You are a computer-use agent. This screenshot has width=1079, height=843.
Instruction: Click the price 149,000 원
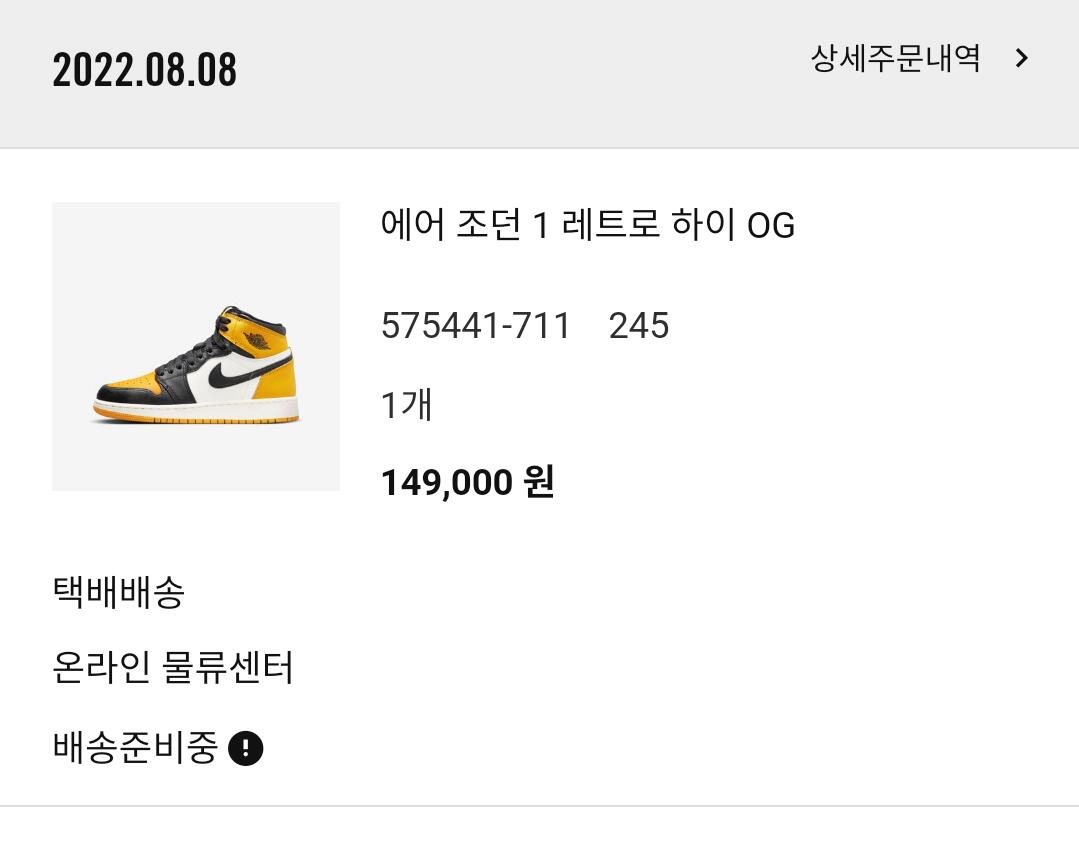click(467, 482)
